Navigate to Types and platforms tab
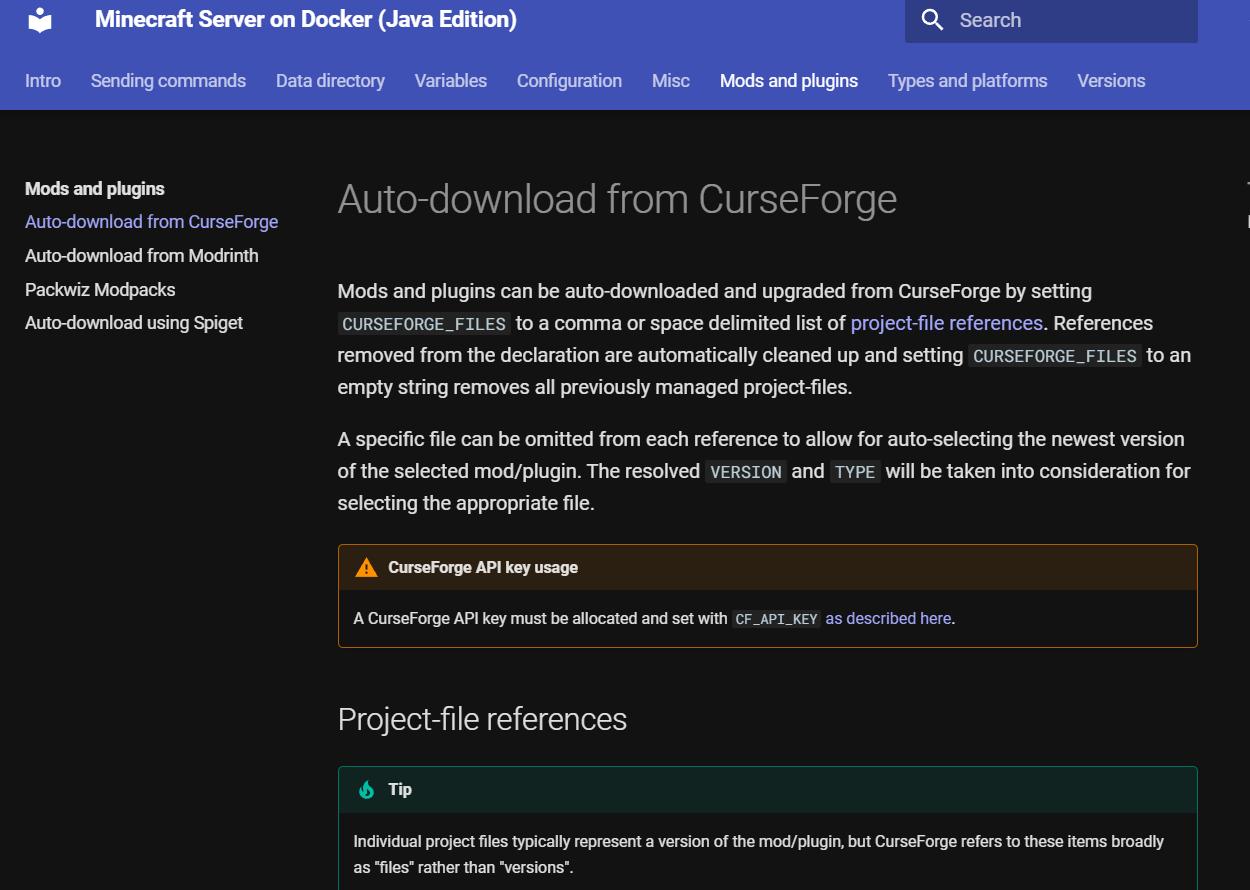 967,81
